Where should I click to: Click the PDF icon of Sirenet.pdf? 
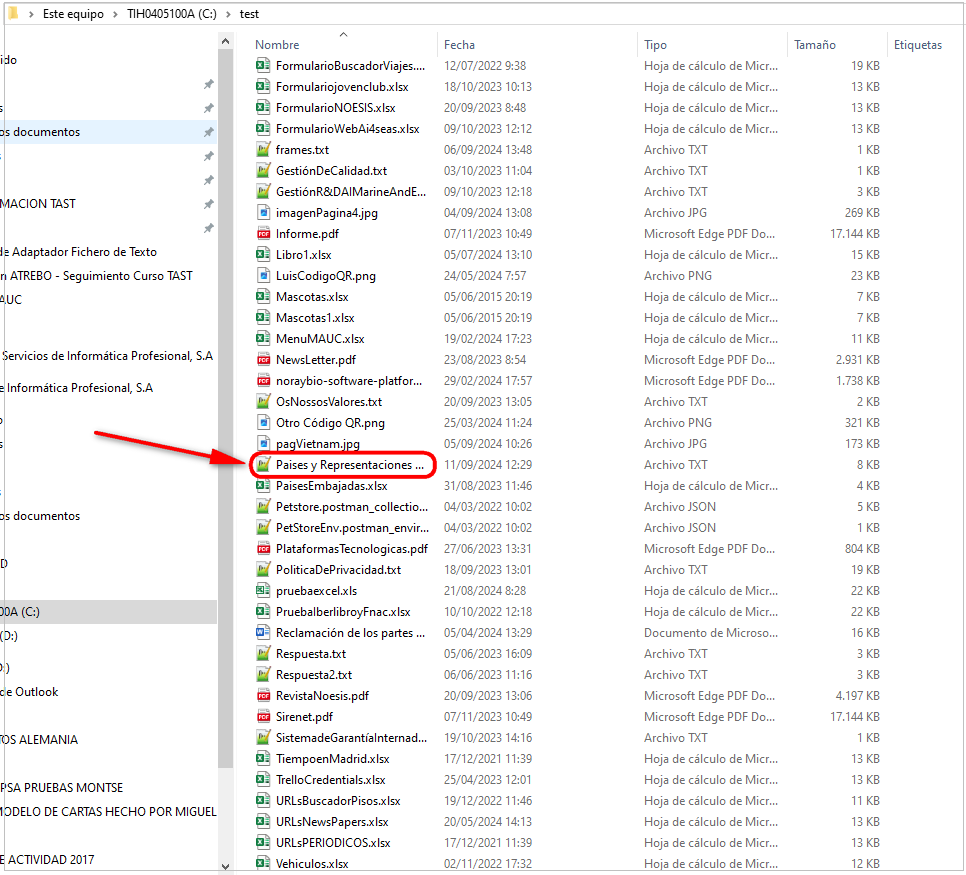tap(264, 717)
